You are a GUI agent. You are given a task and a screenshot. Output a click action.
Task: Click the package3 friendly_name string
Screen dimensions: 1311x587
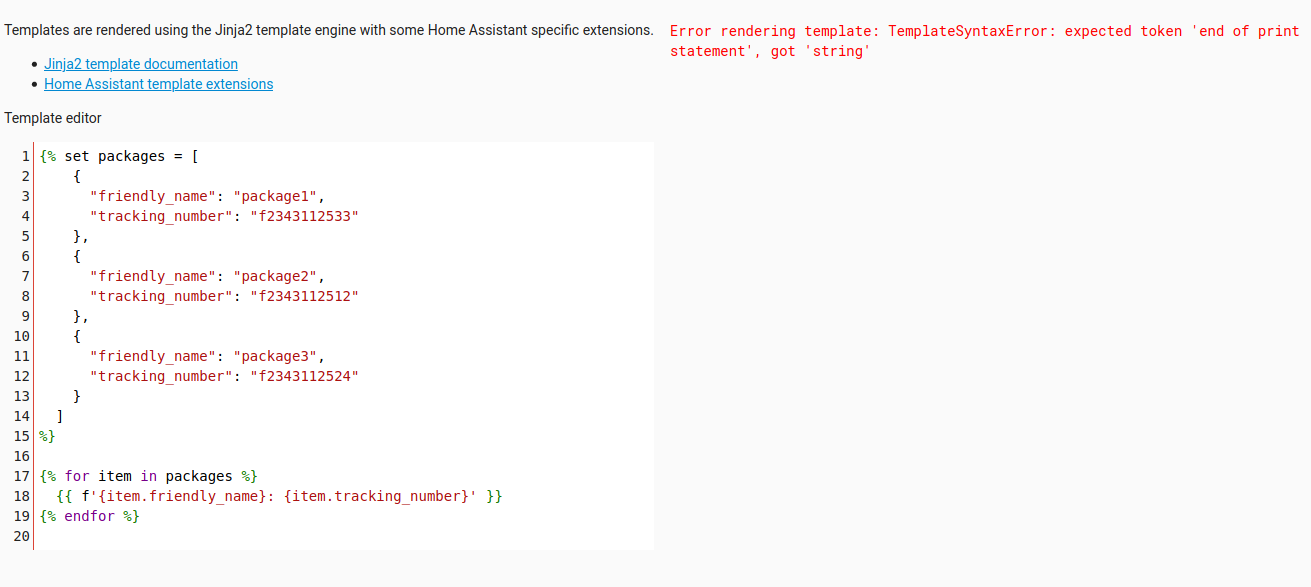point(275,356)
